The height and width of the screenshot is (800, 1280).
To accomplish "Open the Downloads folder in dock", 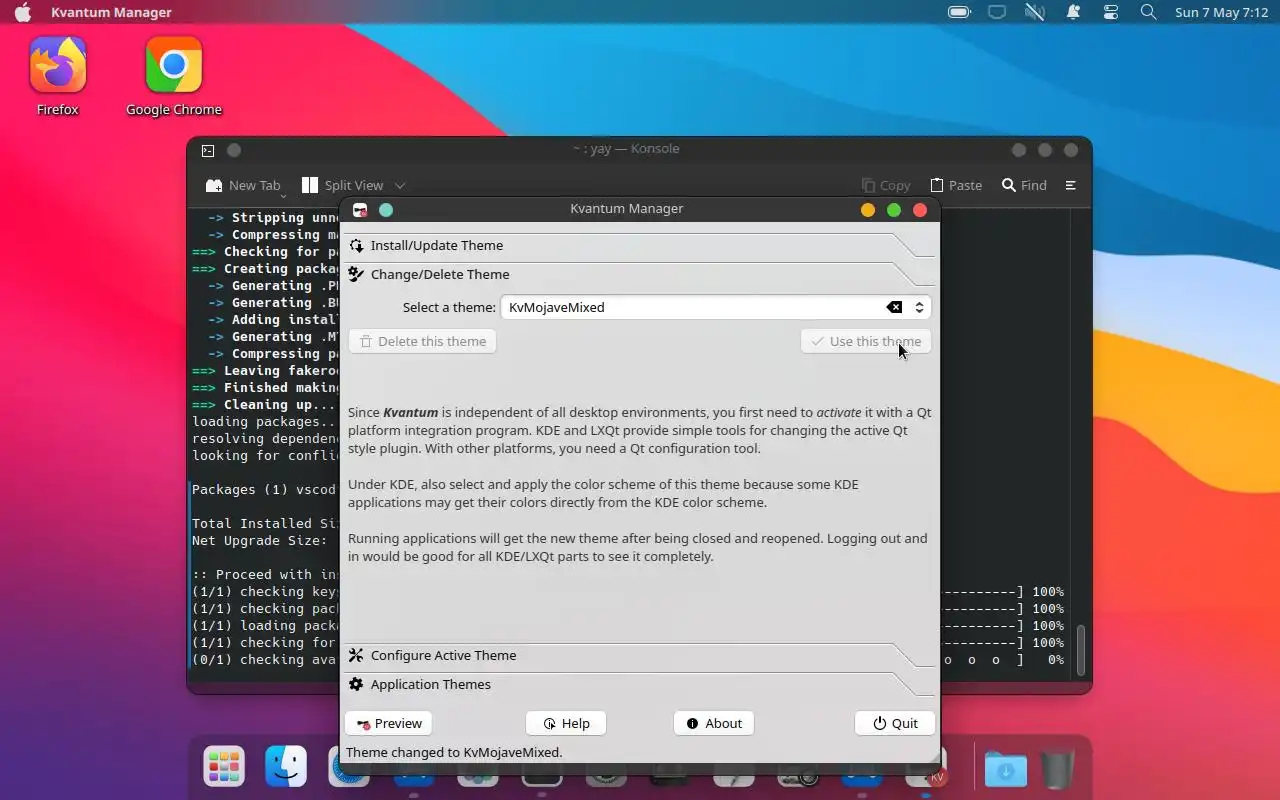I will 1005,768.
